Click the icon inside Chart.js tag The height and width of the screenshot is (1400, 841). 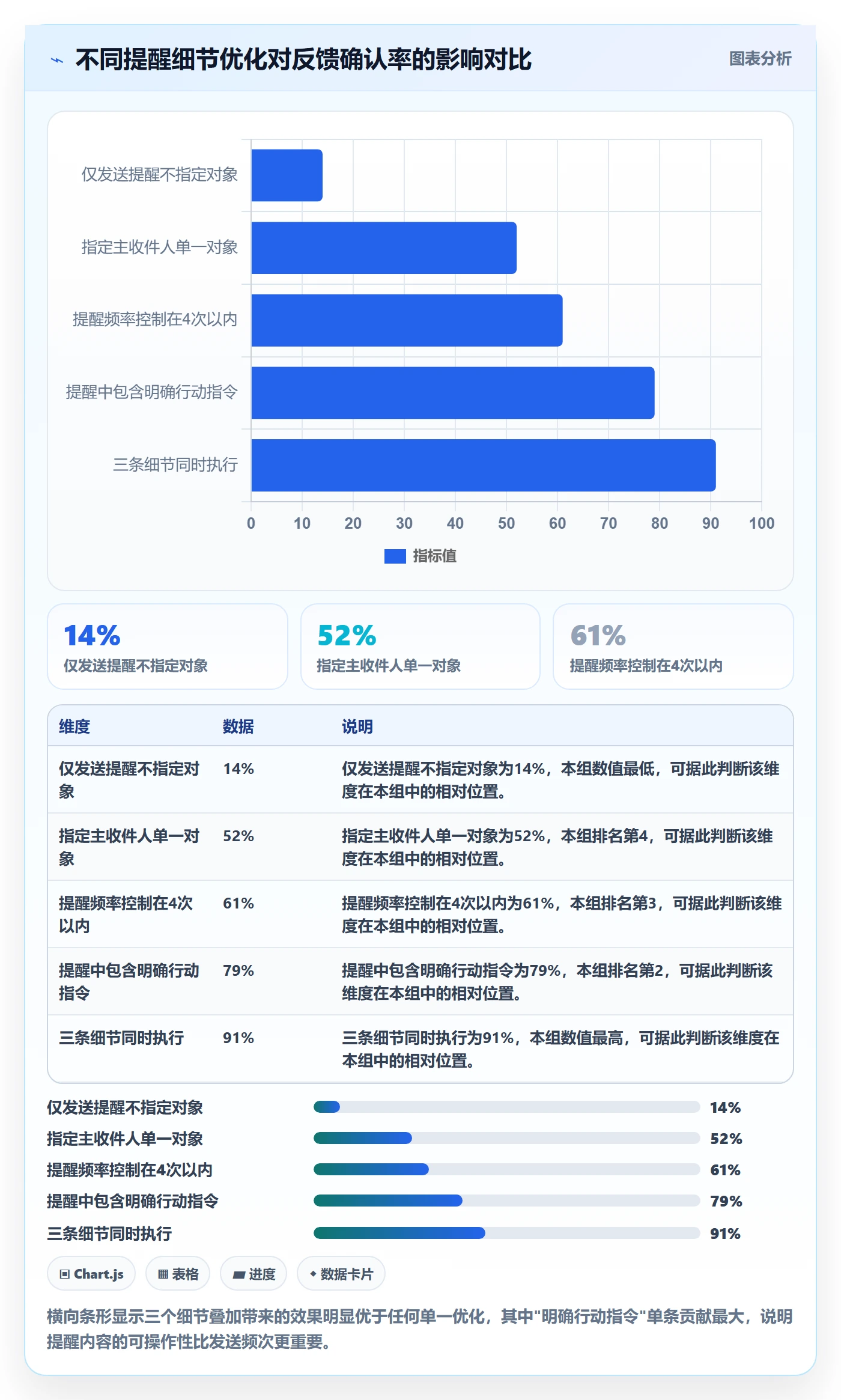[x=65, y=1274]
